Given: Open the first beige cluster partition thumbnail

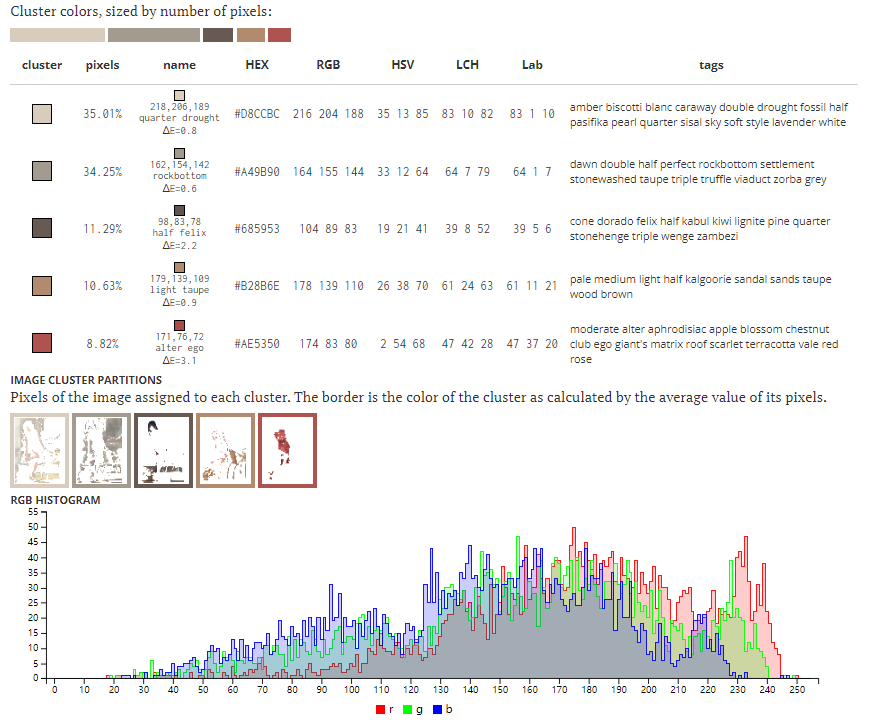Looking at the screenshot, I should click(x=39, y=450).
